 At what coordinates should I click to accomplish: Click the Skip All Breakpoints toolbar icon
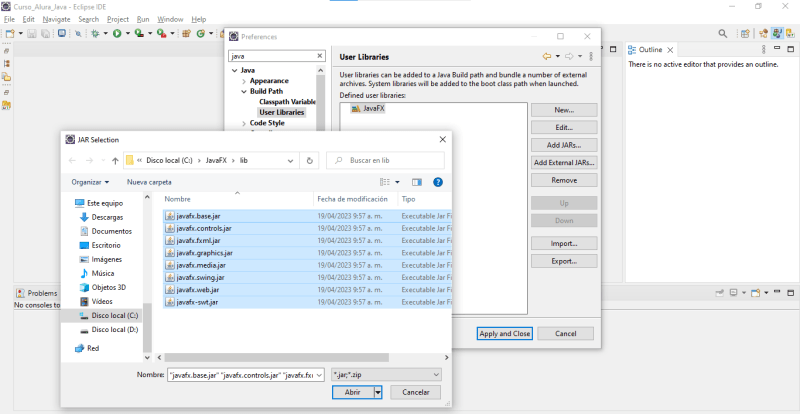[x=78, y=33]
